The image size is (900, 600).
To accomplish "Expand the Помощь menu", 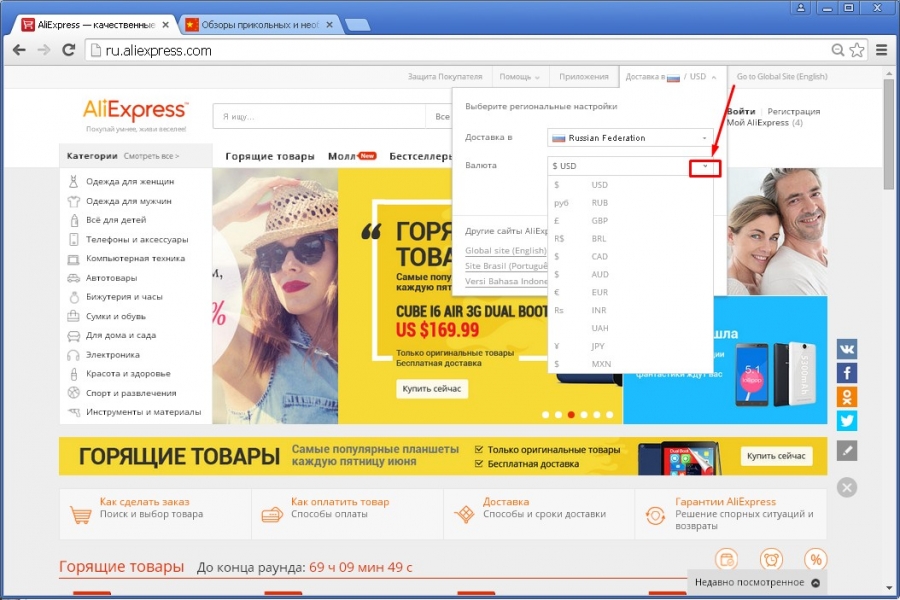I will tap(519, 76).
